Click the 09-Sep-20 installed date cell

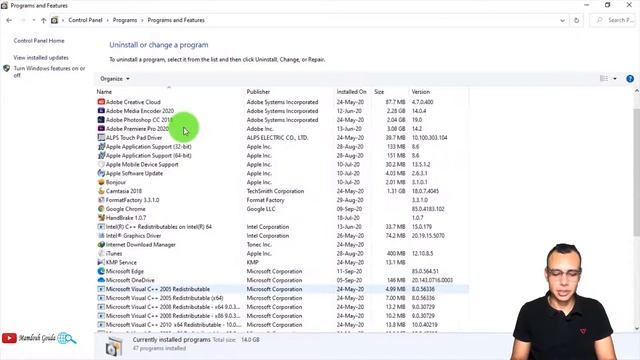[349, 209]
